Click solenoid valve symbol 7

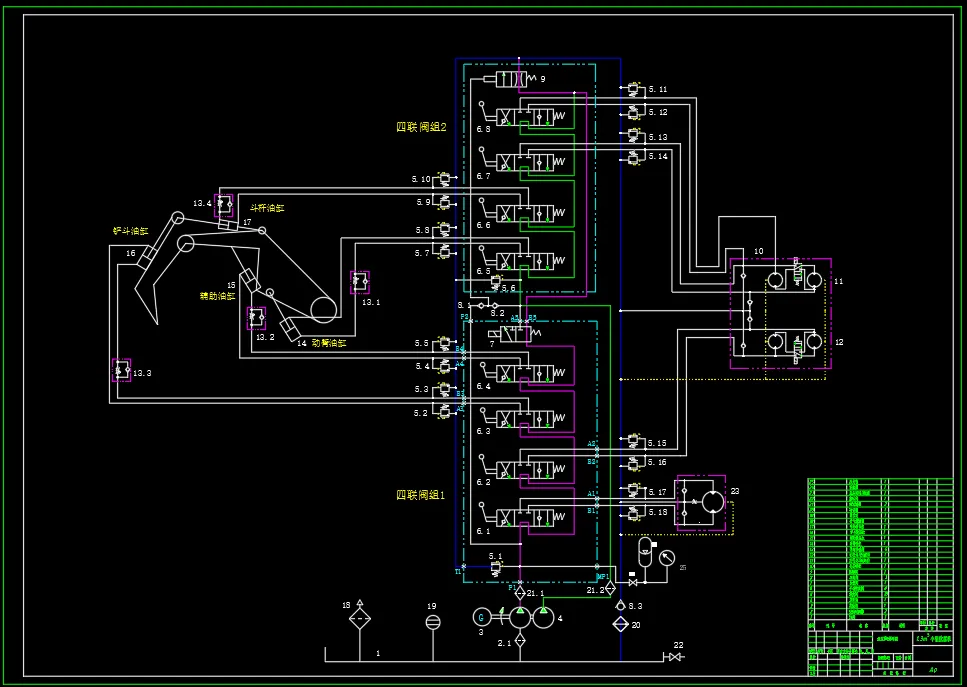tap(513, 335)
